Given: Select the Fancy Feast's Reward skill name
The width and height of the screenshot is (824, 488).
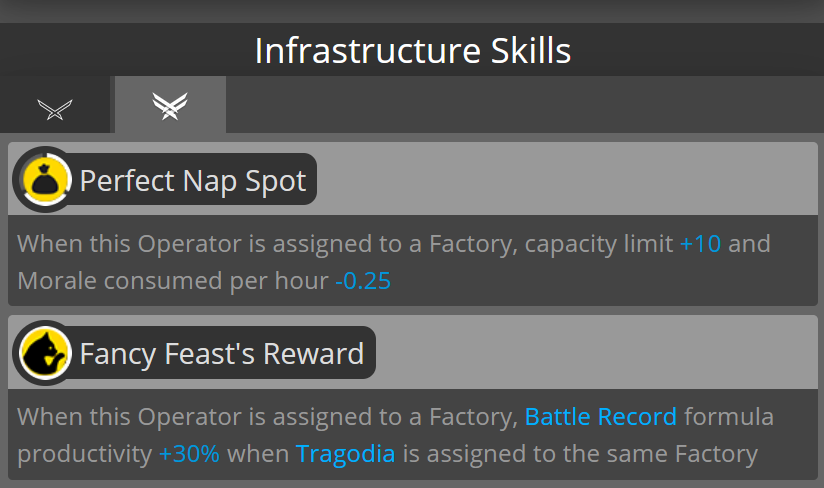Looking at the screenshot, I should 221,354.
